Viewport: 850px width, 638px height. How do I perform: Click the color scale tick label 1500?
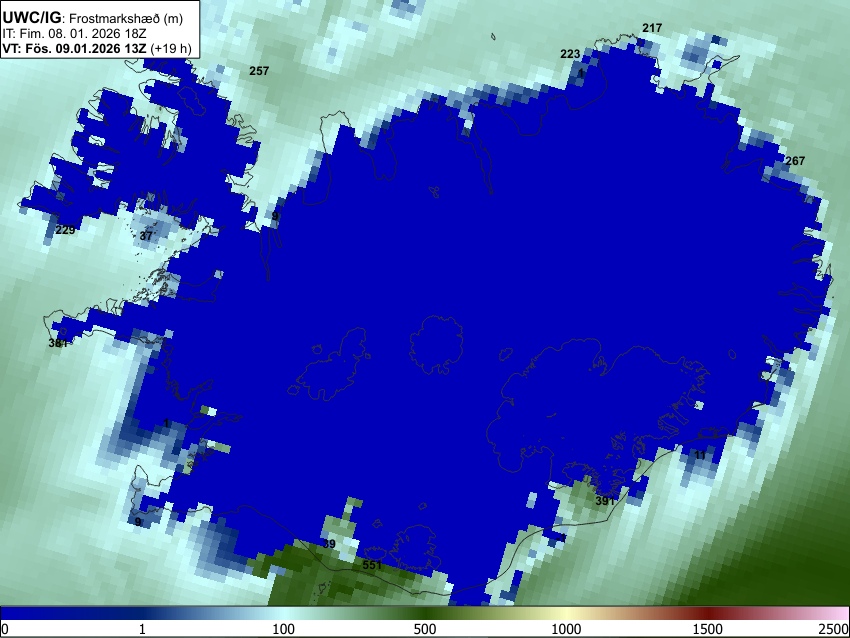pyautogui.click(x=708, y=629)
